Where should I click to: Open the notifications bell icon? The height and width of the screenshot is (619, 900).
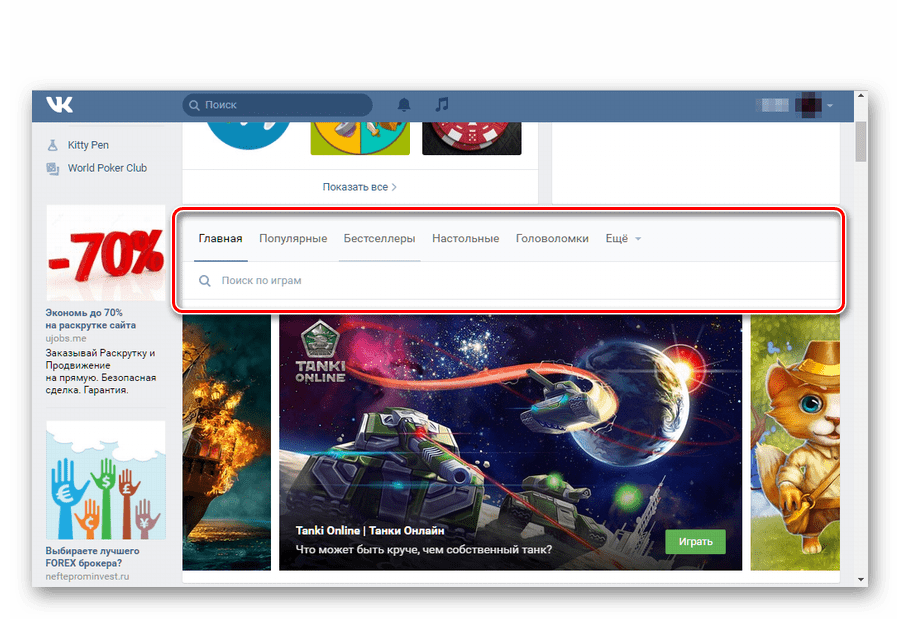click(404, 105)
